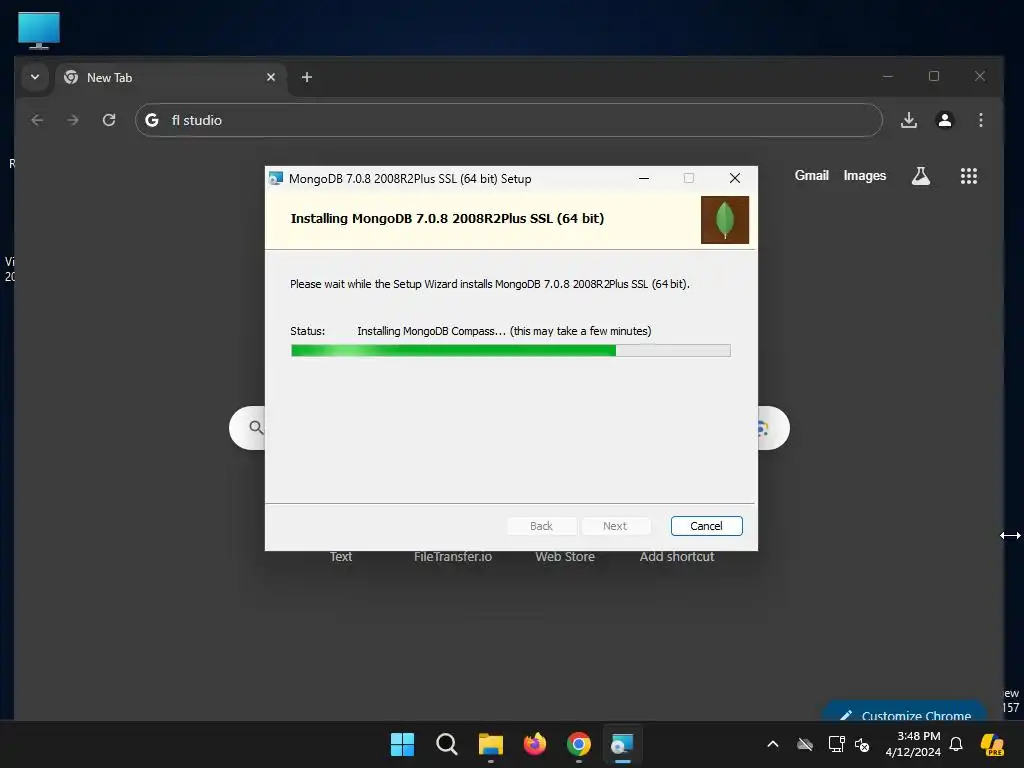Open Gmail link on New Tab page
1024x768 pixels.
pos(812,176)
